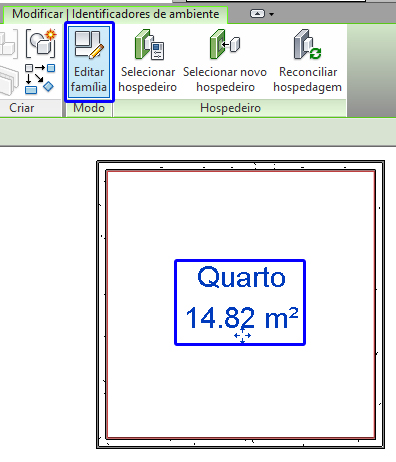
Task: Click the Selecionar hospedeiro icon
Action: coord(148,62)
